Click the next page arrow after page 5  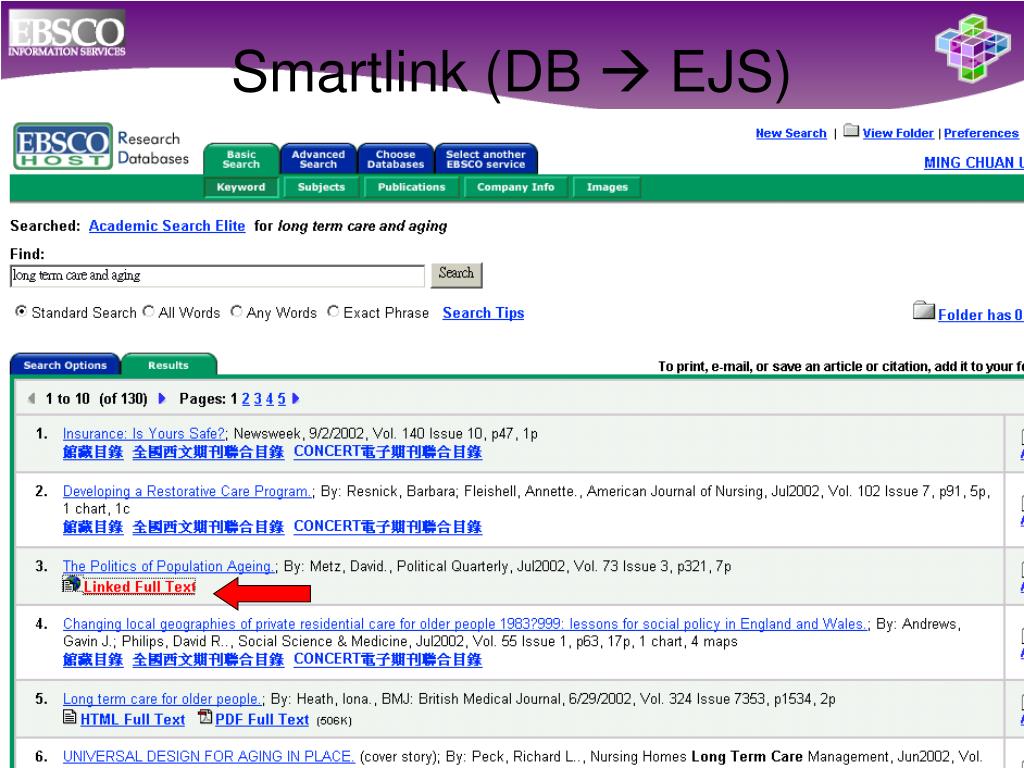[x=296, y=398]
